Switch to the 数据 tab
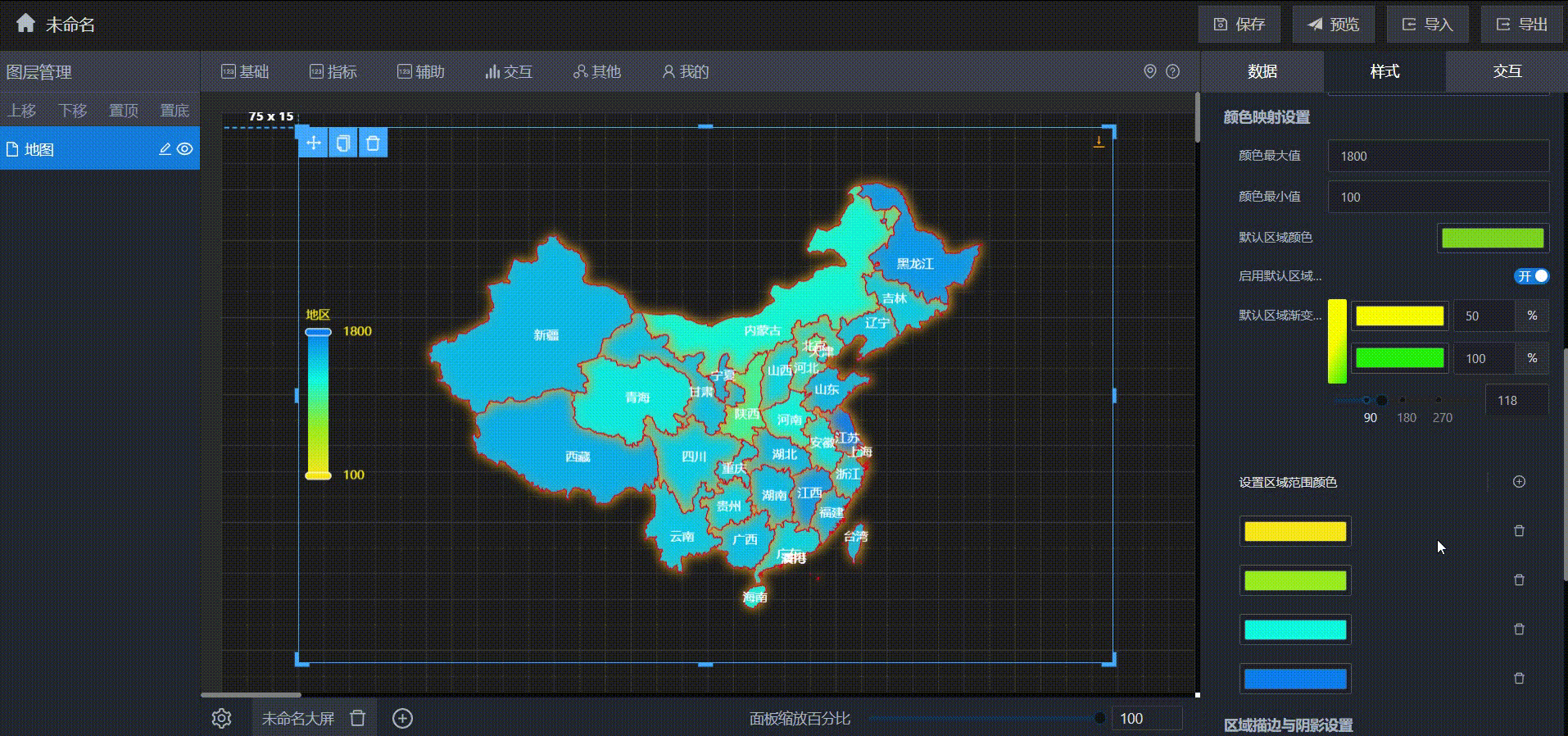This screenshot has height=736, width=1568. tap(1262, 72)
